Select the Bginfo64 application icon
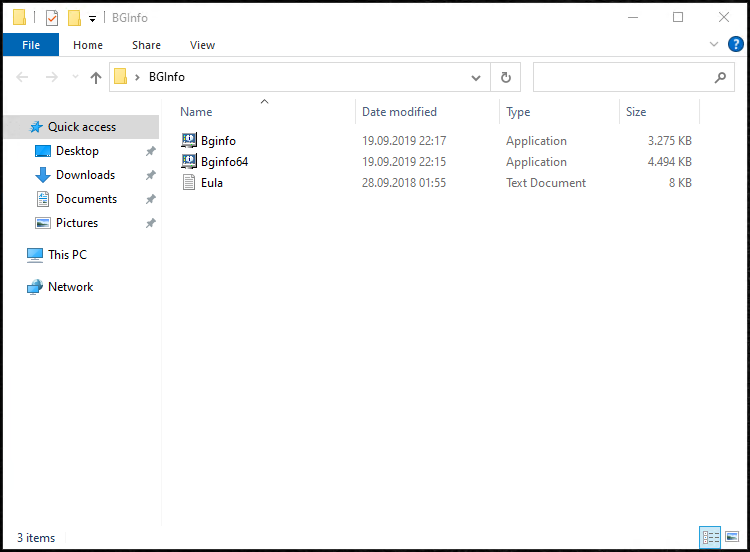The image size is (750, 552). pos(189,161)
